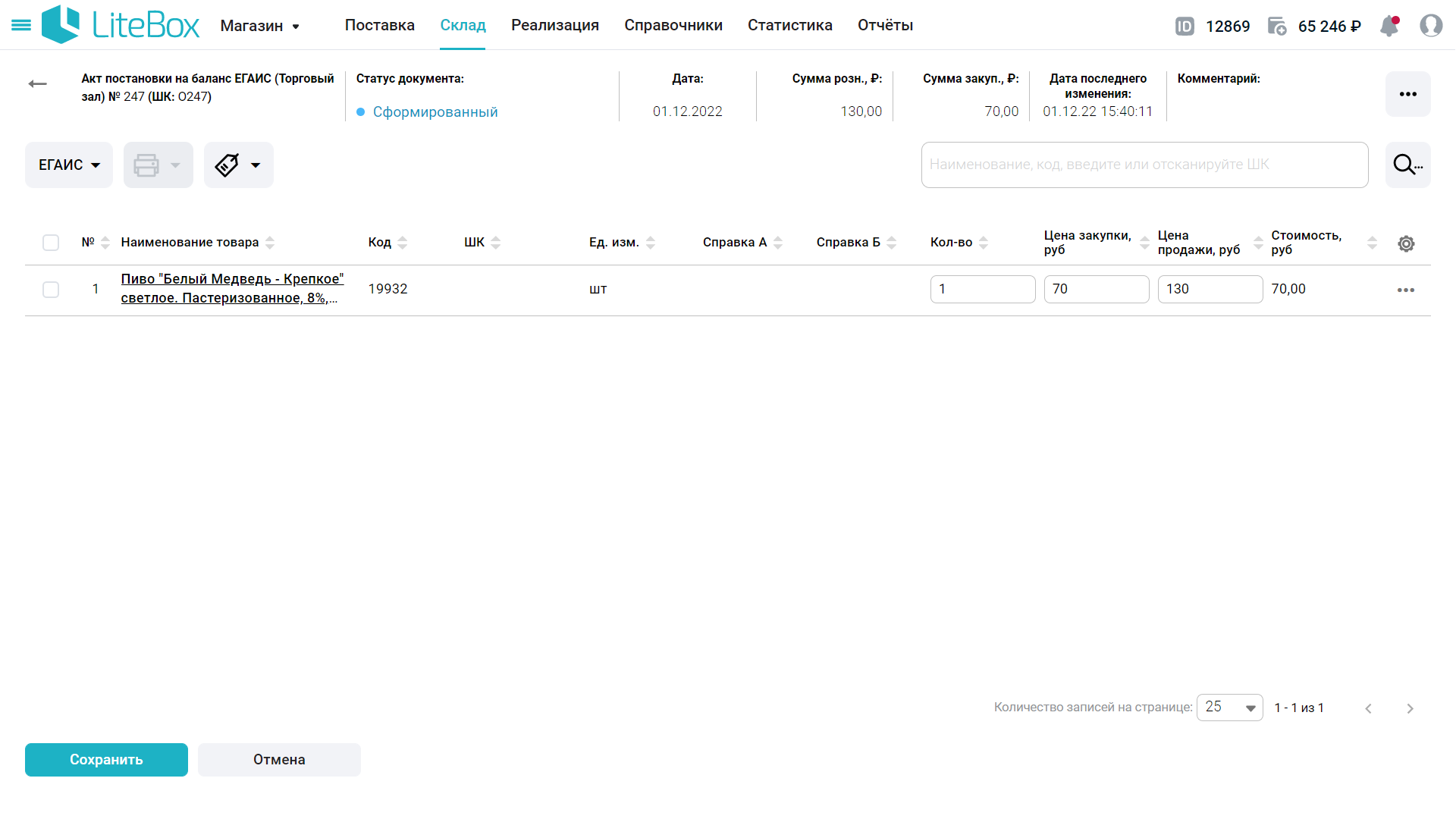1456x819 pixels.
Task: Click the printer icon button
Action: tap(146, 165)
